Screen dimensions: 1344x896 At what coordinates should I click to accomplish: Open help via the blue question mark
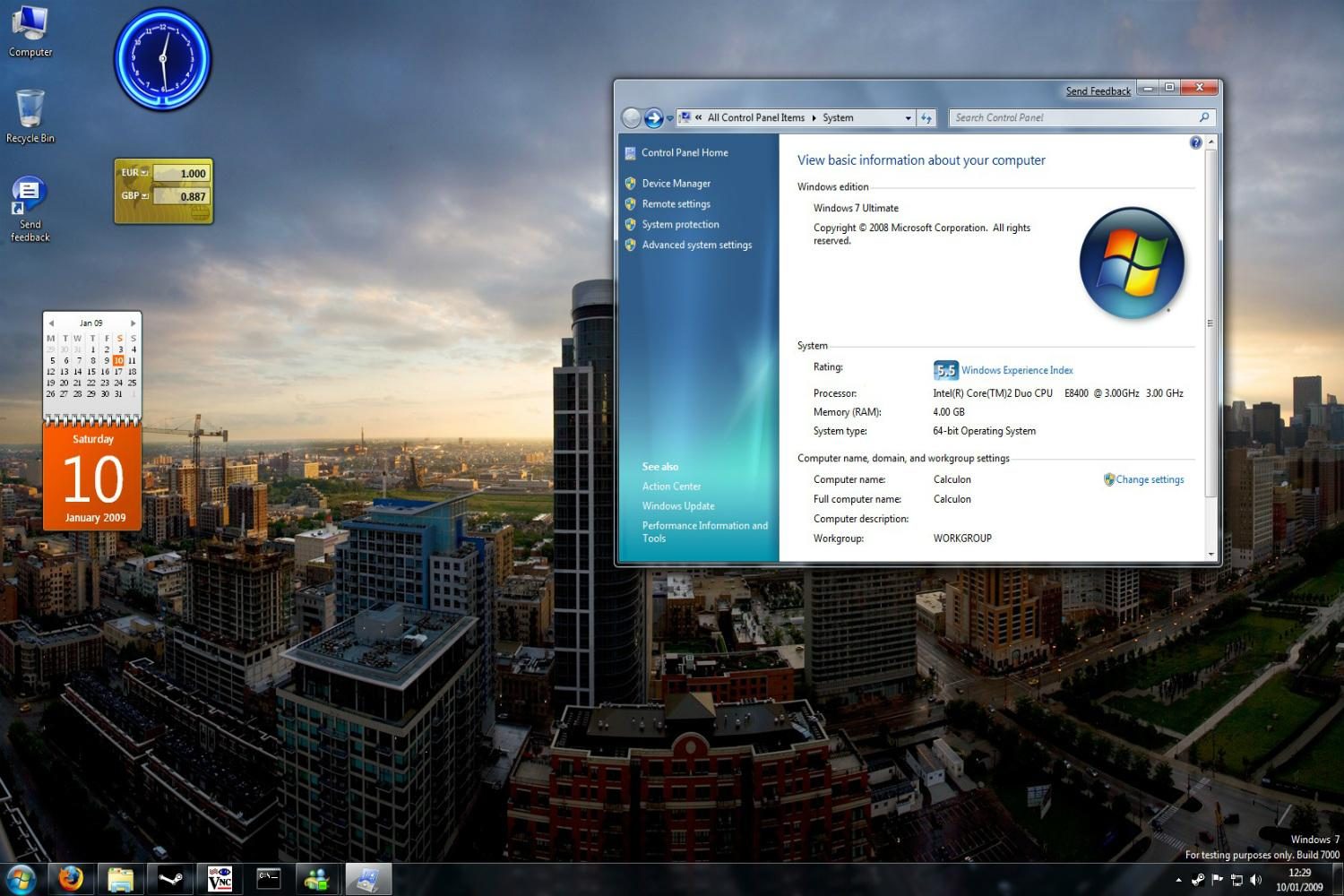(x=1195, y=142)
